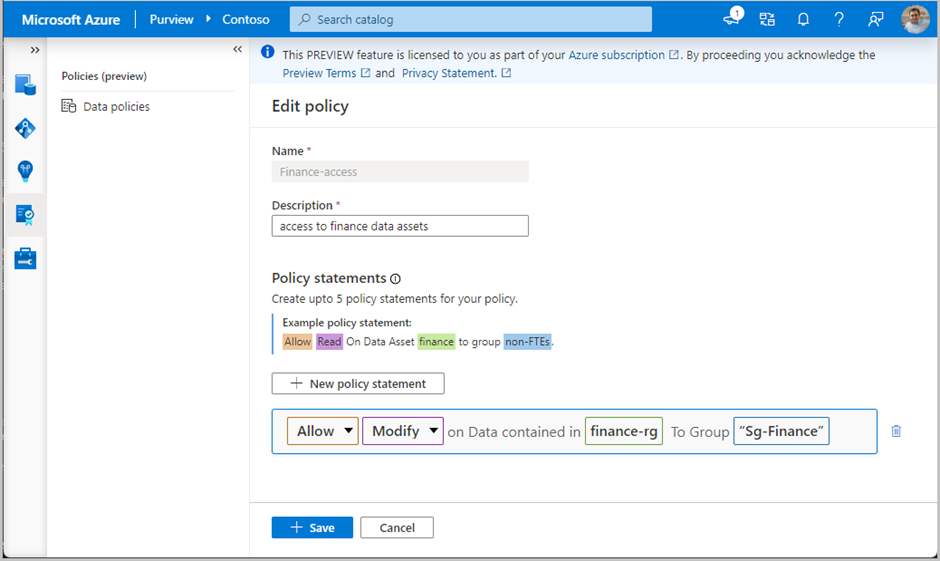Image resolution: width=940 pixels, height=561 pixels.
Task: Open the Modify action dropdown
Action: coord(402,431)
